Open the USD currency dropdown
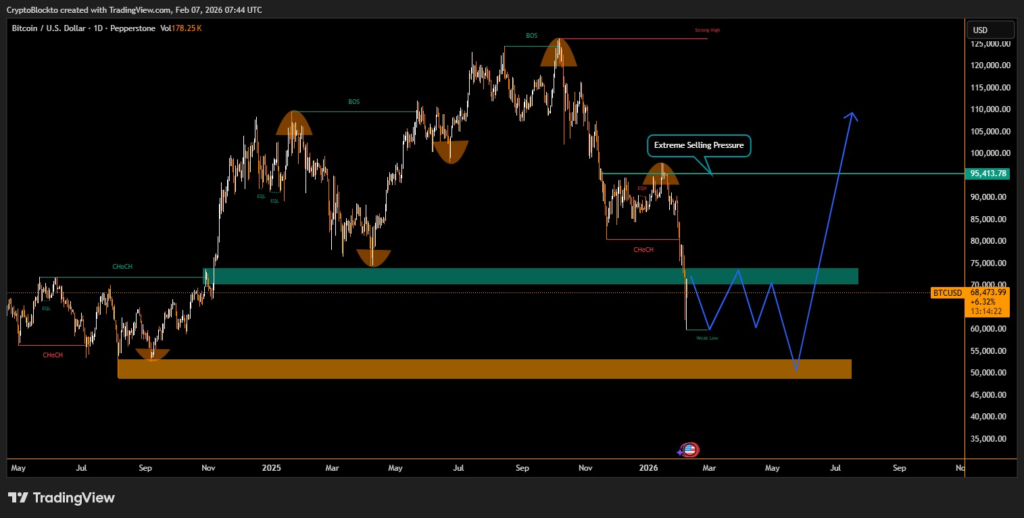This screenshot has height=518, width=1024. (x=979, y=30)
